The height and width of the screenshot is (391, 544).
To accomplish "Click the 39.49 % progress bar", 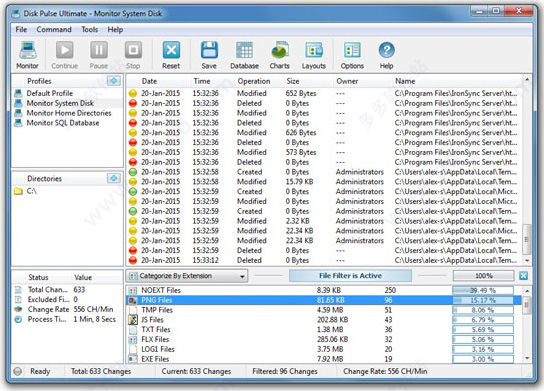I will coord(483,290).
